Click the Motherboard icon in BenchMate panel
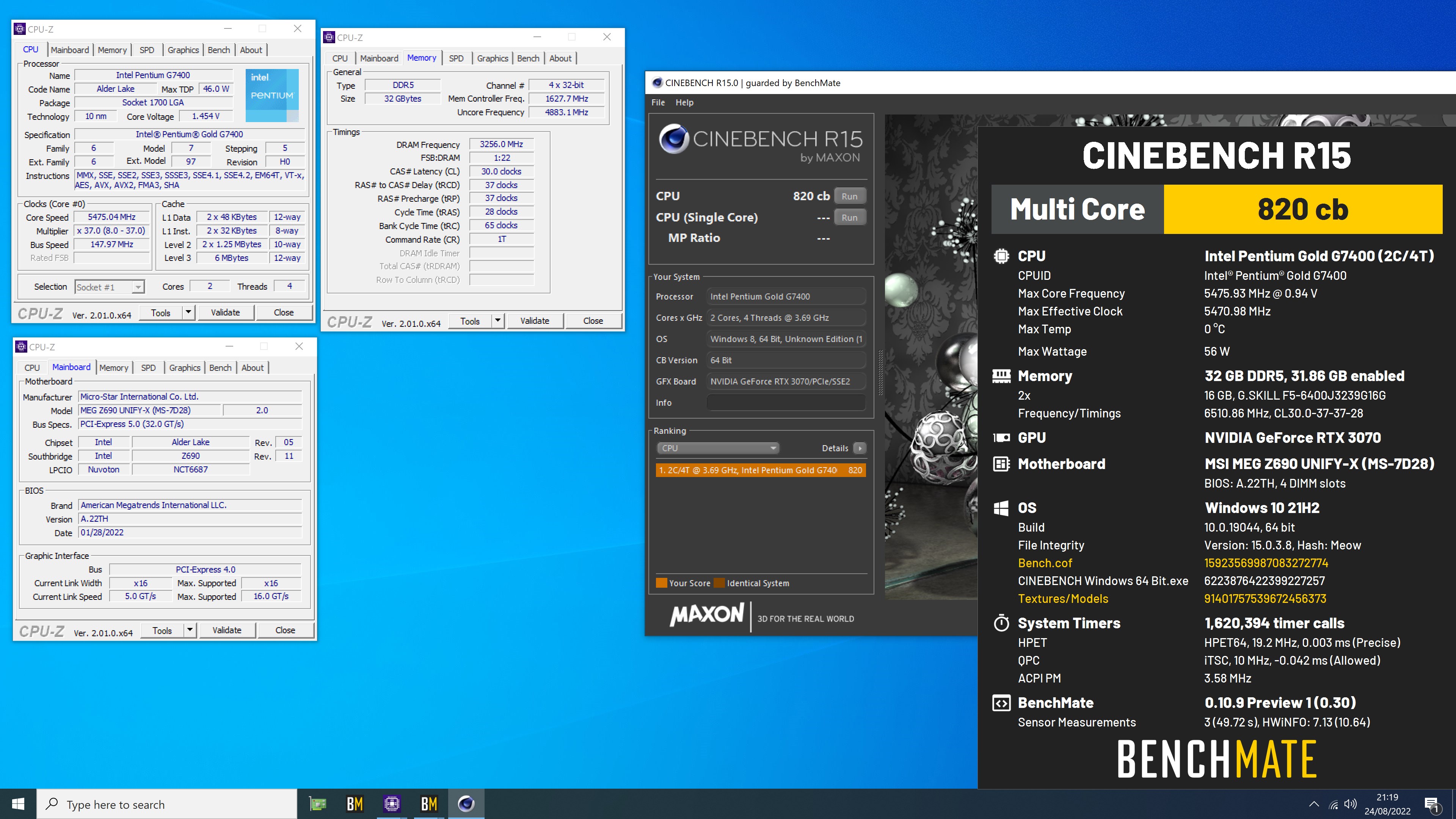This screenshot has height=819, width=1456. (1001, 464)
